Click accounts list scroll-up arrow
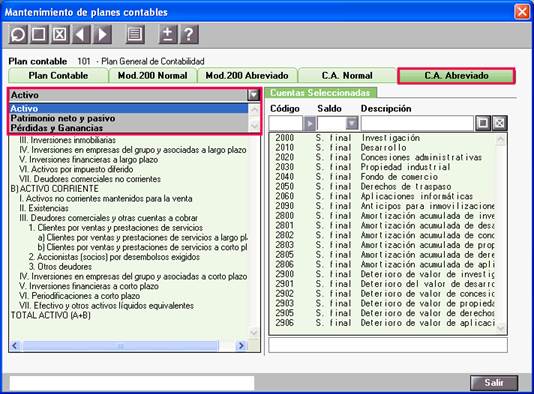Viewport: 534px width, 394px height. (x=500, y=140)
